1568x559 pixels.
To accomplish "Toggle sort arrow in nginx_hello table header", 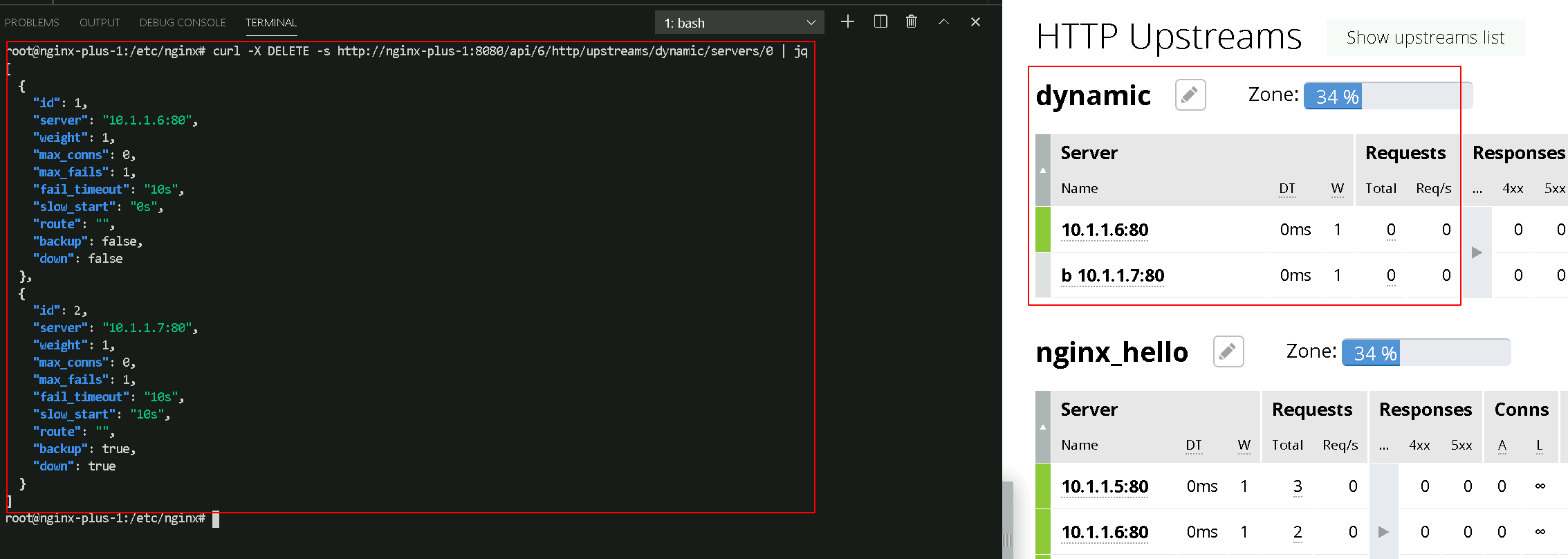I will coord(1043,427).
